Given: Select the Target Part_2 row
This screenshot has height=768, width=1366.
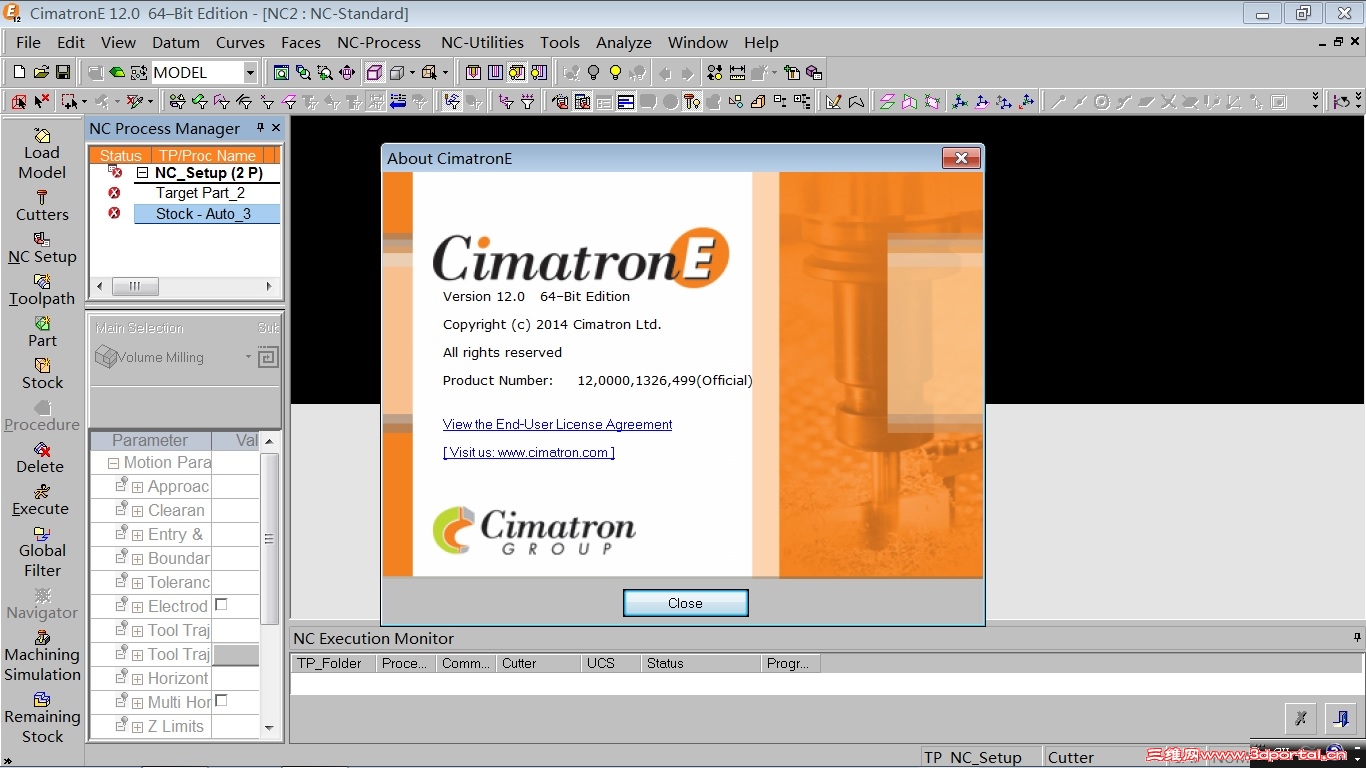Looking at the screenshot, I should (200, 193).
